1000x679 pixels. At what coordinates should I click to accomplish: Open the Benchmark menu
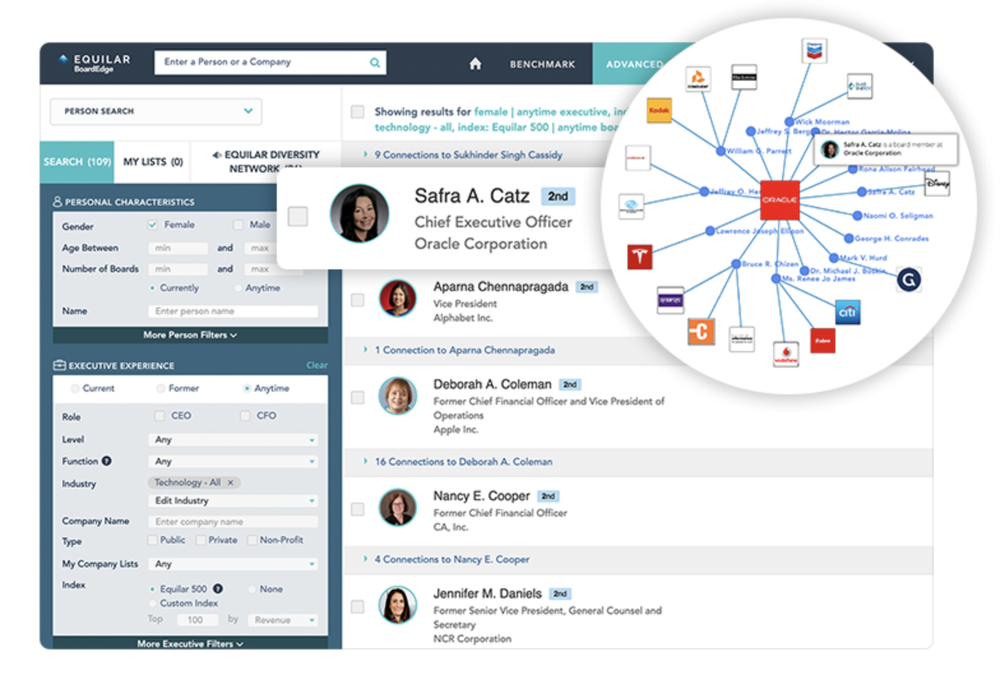[542, 63]
